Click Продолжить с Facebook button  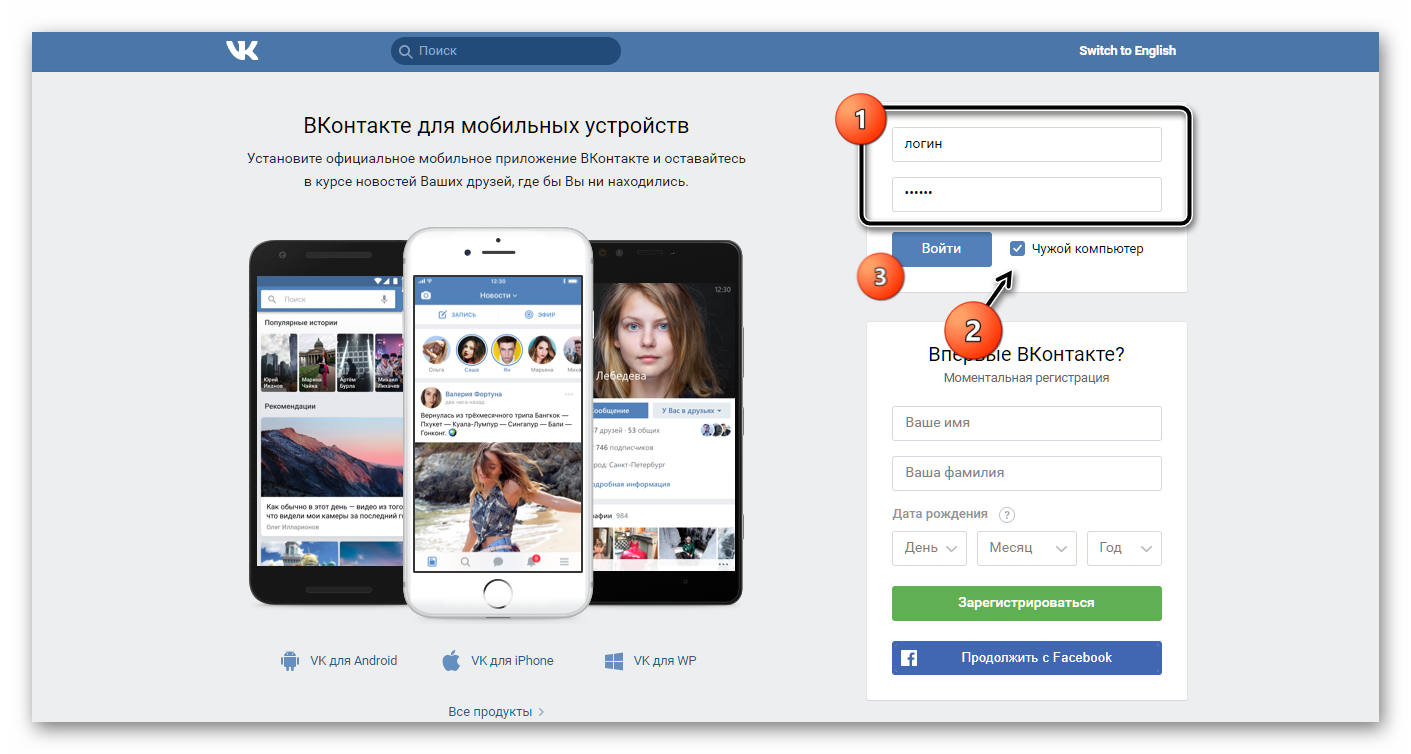(1026, 658)
